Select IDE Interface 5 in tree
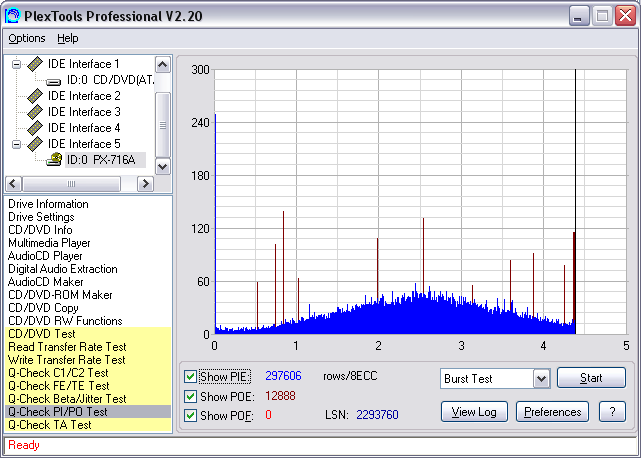The image size is (641, 458). tap(84, 144)
